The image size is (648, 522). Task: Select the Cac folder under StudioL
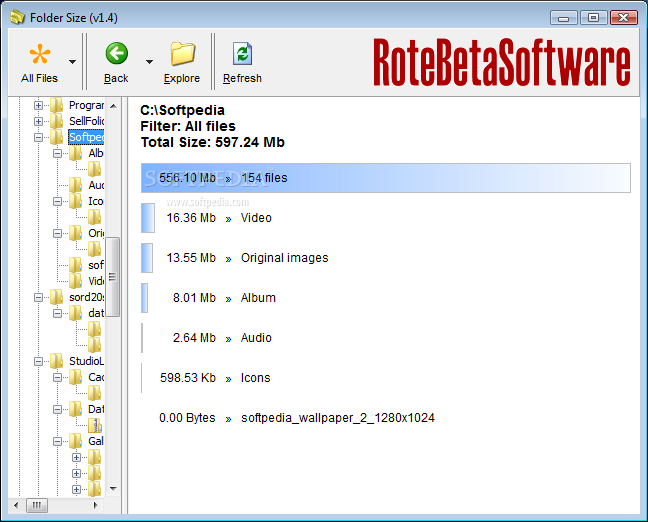point(96,377)
